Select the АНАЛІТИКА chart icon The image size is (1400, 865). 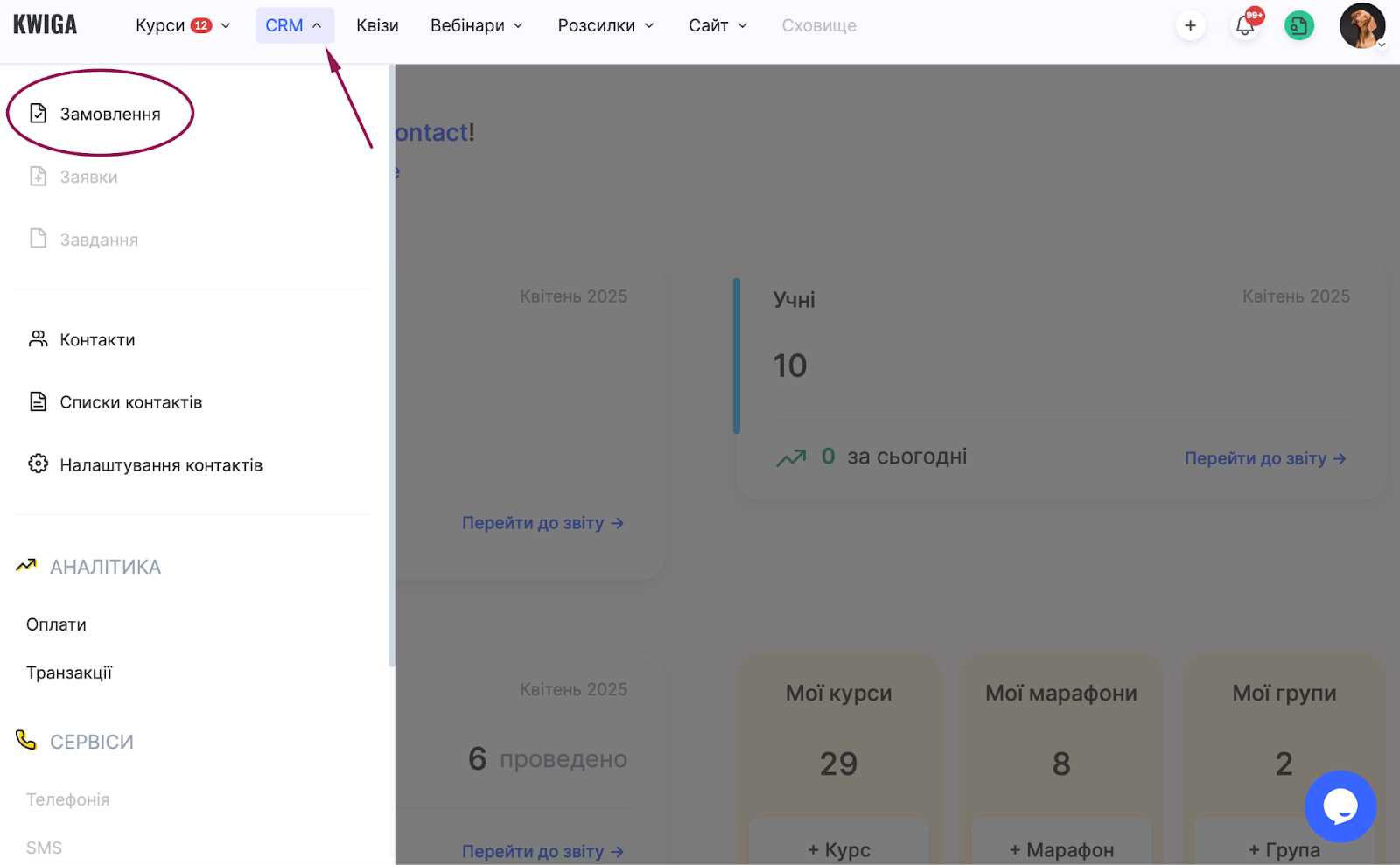click(x=26, y=565)
